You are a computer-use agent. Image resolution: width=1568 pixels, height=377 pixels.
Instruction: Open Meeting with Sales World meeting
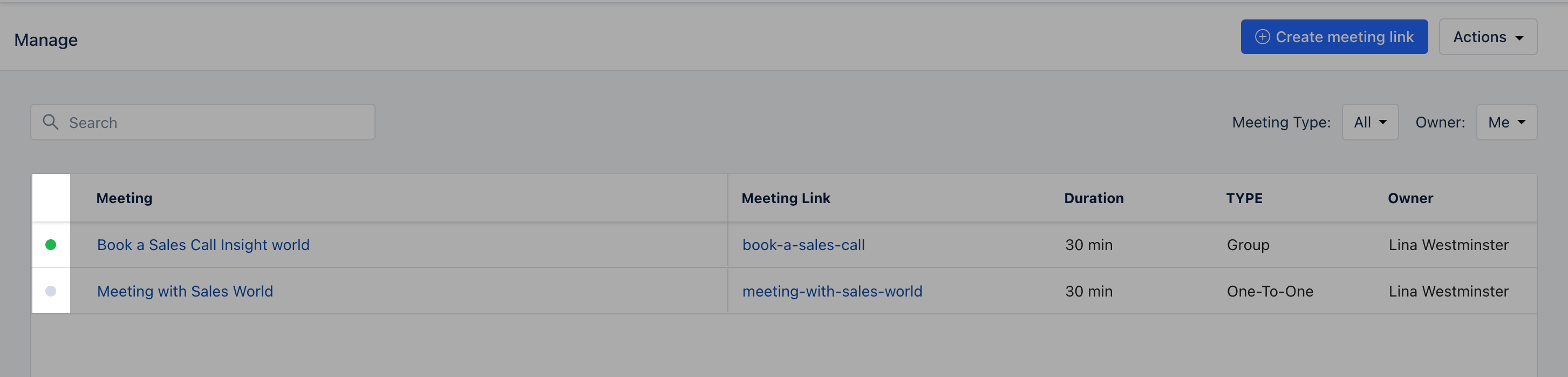click(185, 291)
